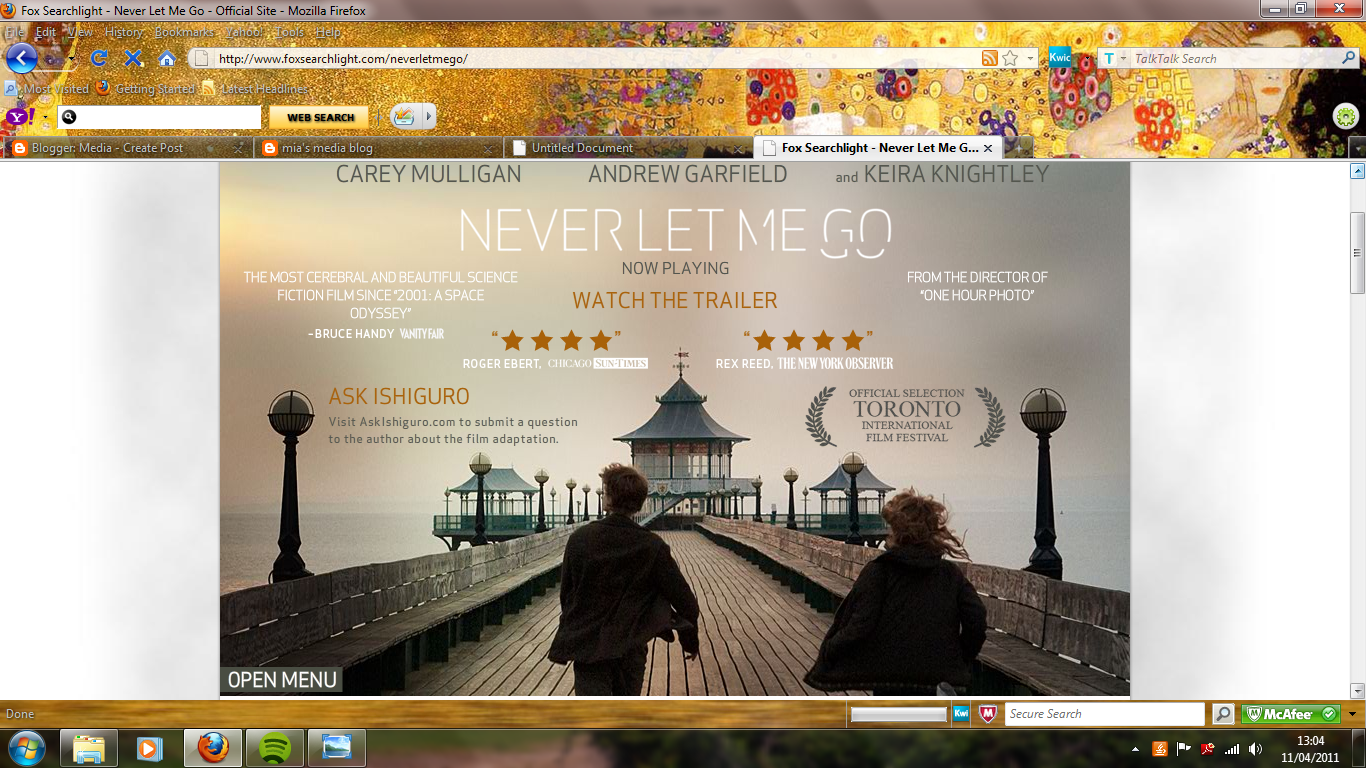This screenshot has width=1366, height=768.
Task: Click the Secure Search magnifier button
Action: [x=1223, y=714]
